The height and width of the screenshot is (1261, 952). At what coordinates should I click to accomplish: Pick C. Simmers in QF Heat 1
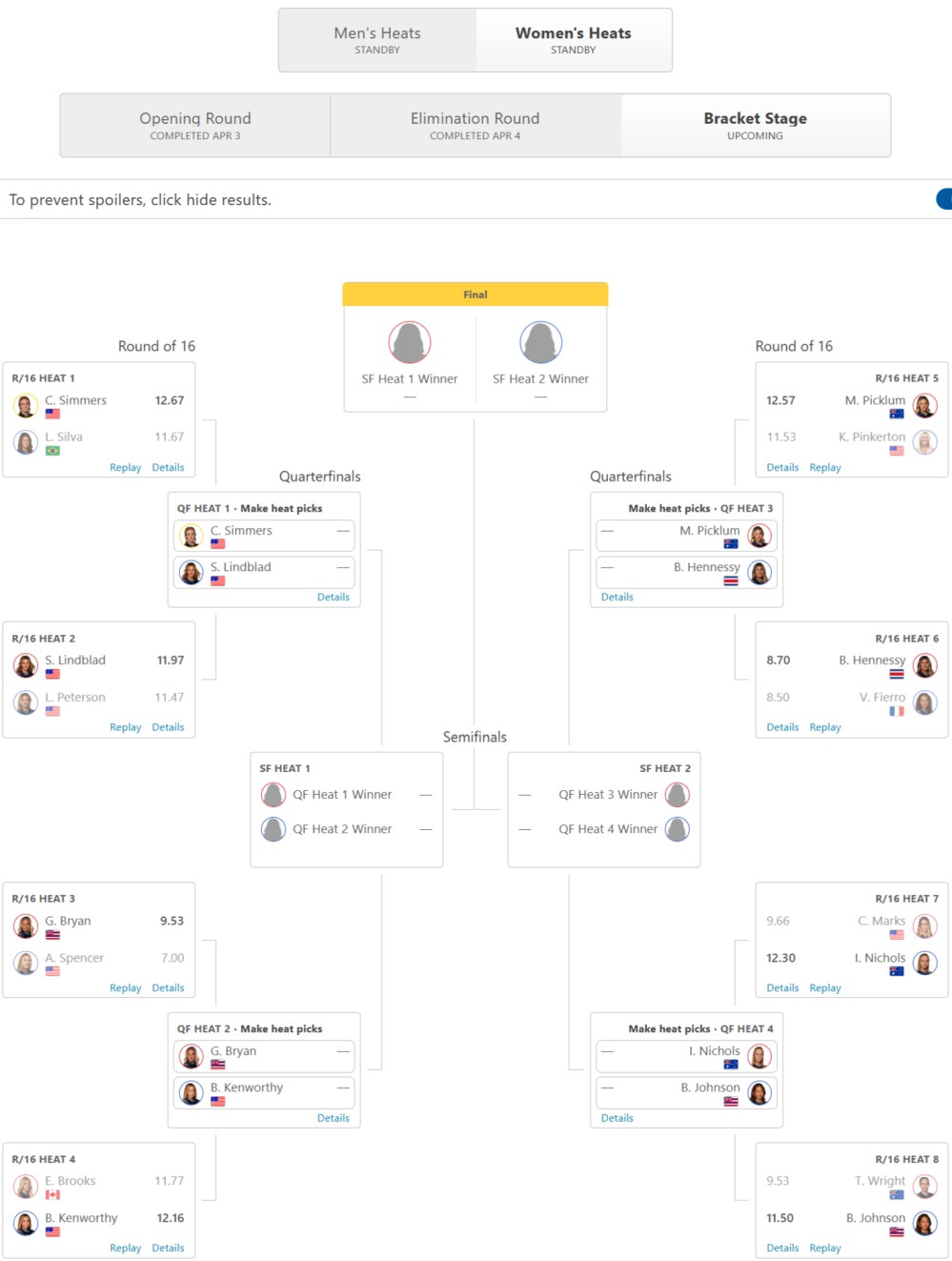(264, 536)
